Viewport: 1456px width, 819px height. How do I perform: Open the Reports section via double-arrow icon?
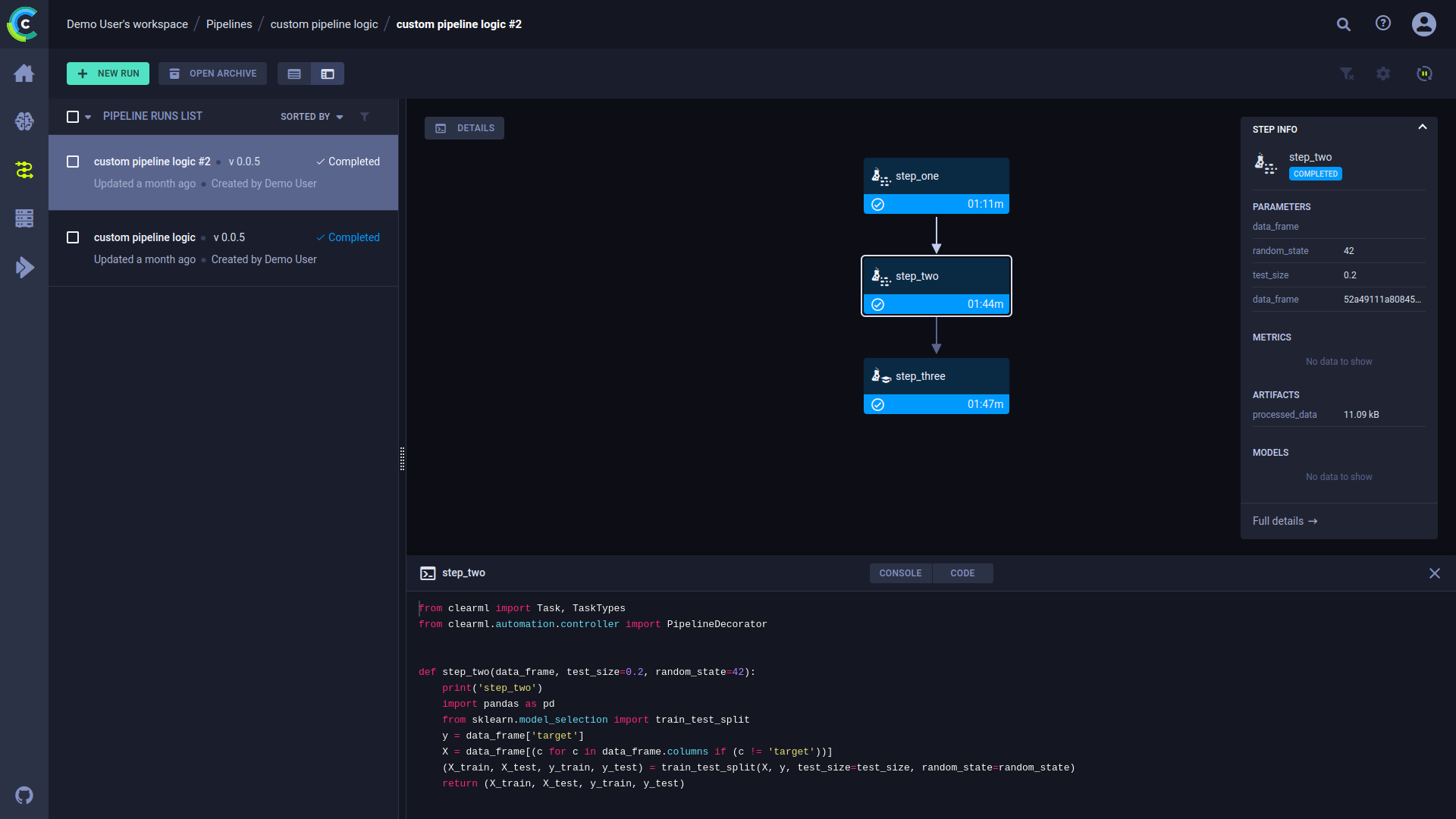[x=24, y=267]
